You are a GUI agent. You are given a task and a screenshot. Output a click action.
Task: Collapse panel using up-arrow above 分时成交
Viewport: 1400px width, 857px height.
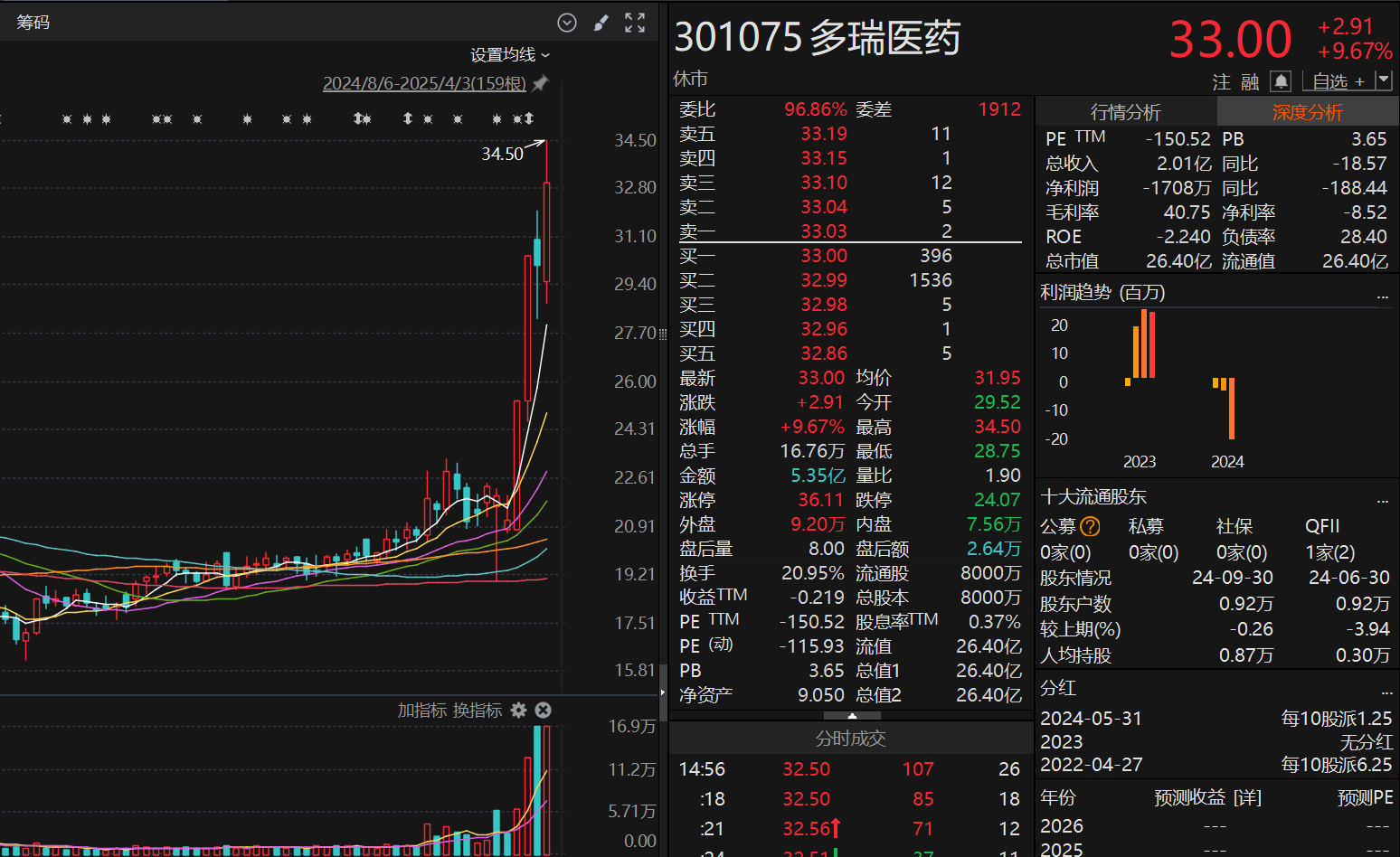tap(851, 715)
